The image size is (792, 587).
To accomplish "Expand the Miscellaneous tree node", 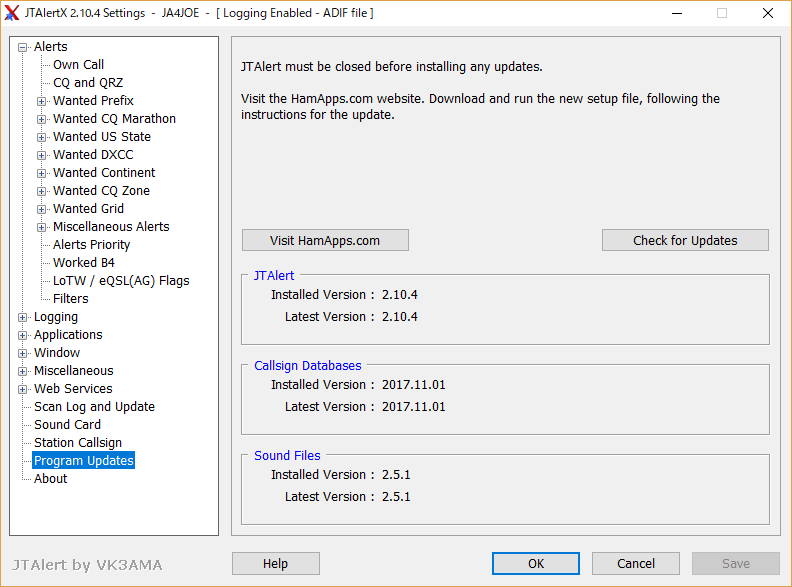I will [x=22, y=371].
